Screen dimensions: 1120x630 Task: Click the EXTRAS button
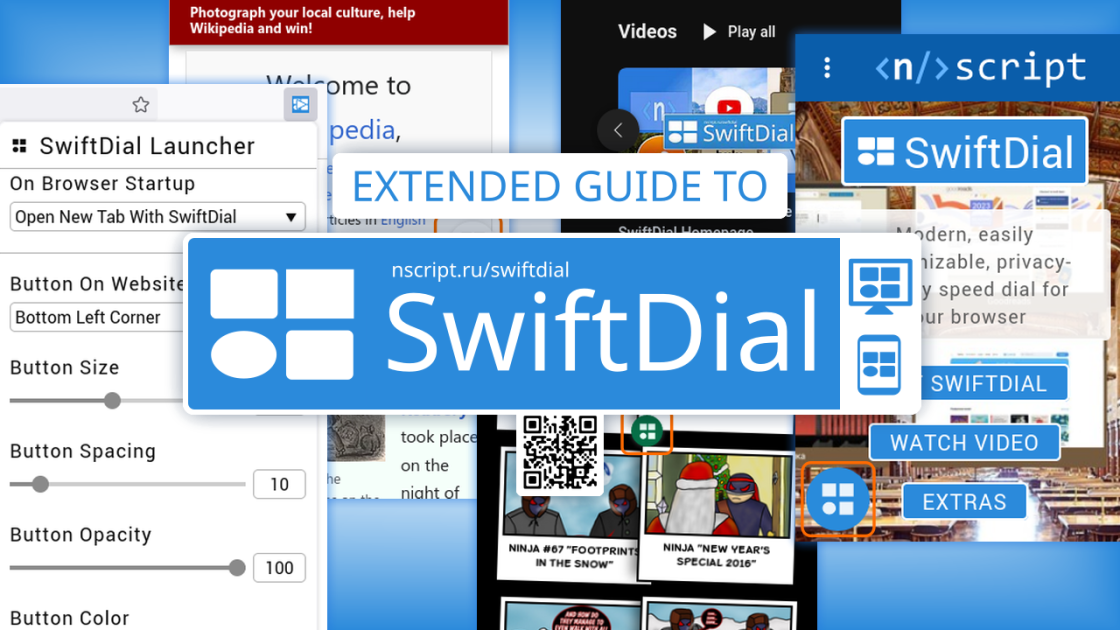(964, 502)
